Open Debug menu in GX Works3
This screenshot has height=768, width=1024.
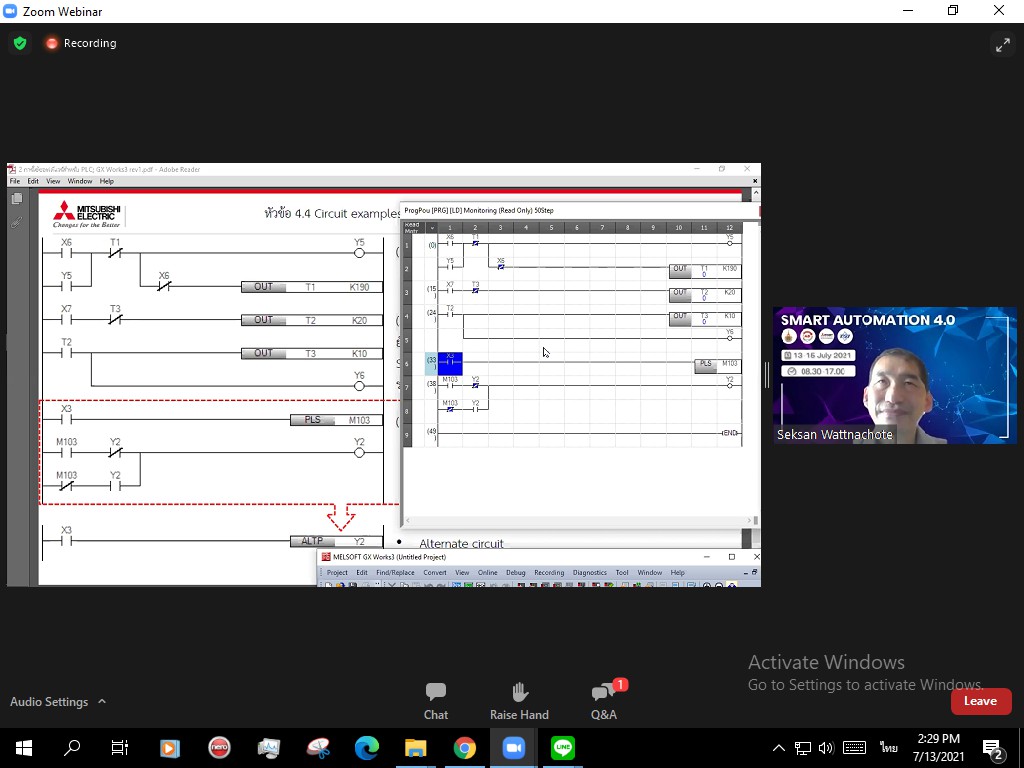point(515,572)
